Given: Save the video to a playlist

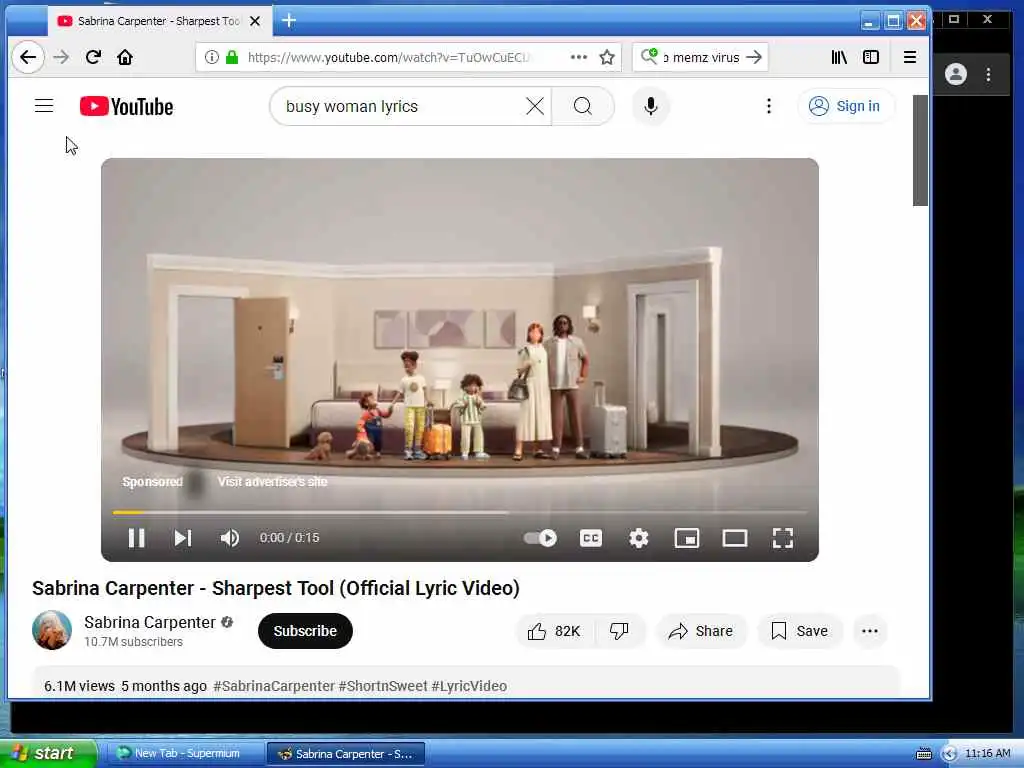Looking at the screenshot, I should pyautogui.click(x=799, y=631).
